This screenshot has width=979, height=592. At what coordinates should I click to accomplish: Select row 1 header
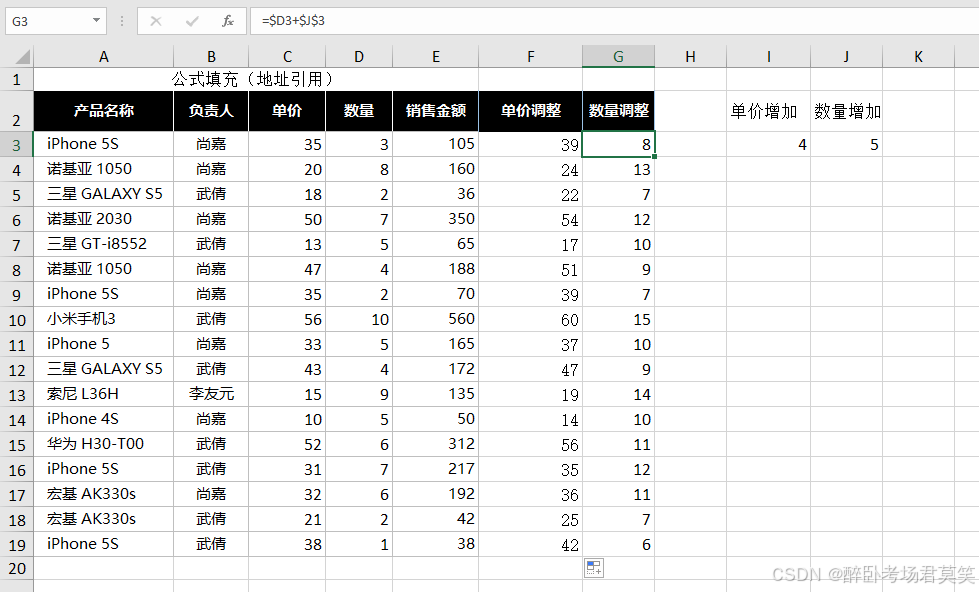tap(17, 79)
